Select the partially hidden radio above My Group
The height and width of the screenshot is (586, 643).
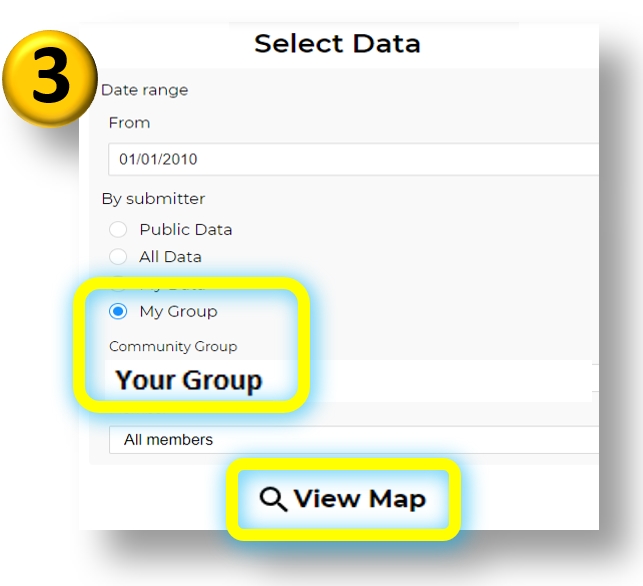pyautogui.click(x=118, y=285)
